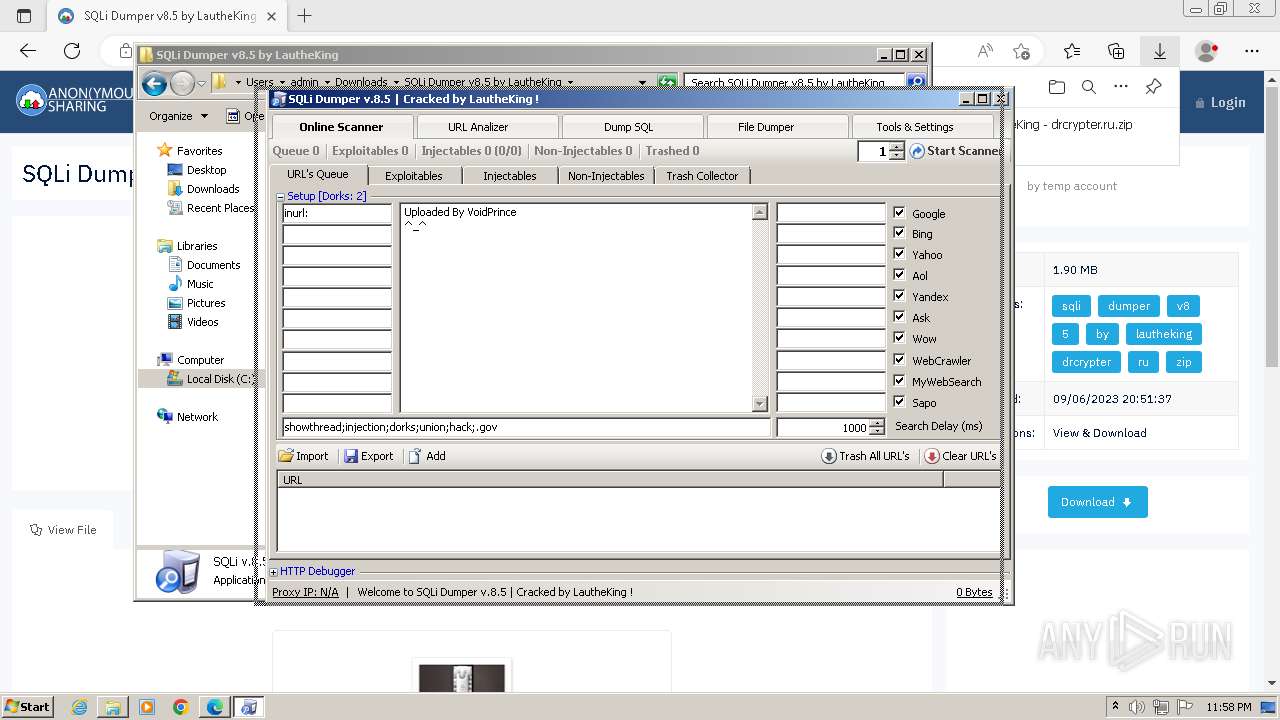
Task: Click Clear URL's button
Action: coord(960,456)
